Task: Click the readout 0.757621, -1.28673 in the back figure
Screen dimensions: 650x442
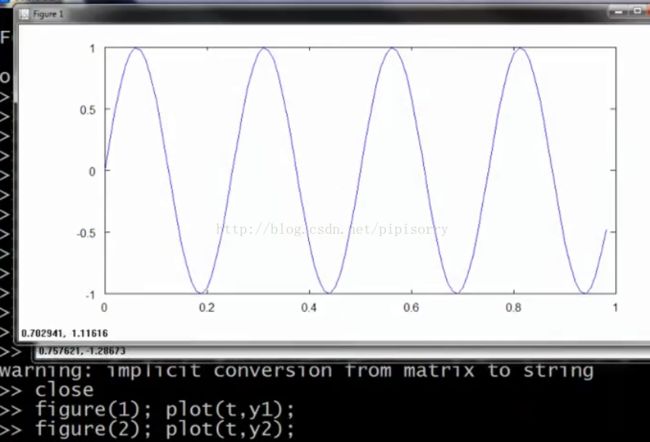Action: pos(82,351)
